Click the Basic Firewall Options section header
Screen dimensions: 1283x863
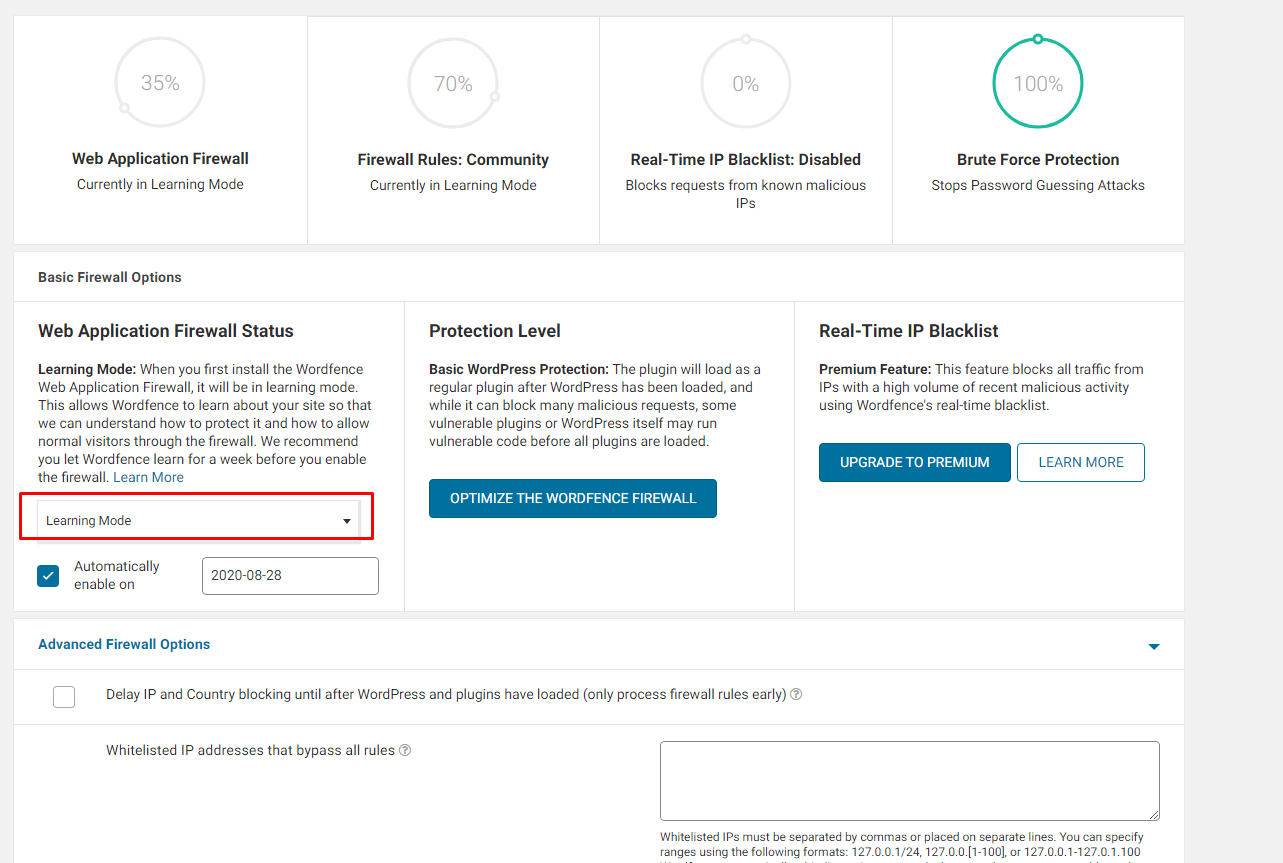pyautogui.click(x=110, y=277)
